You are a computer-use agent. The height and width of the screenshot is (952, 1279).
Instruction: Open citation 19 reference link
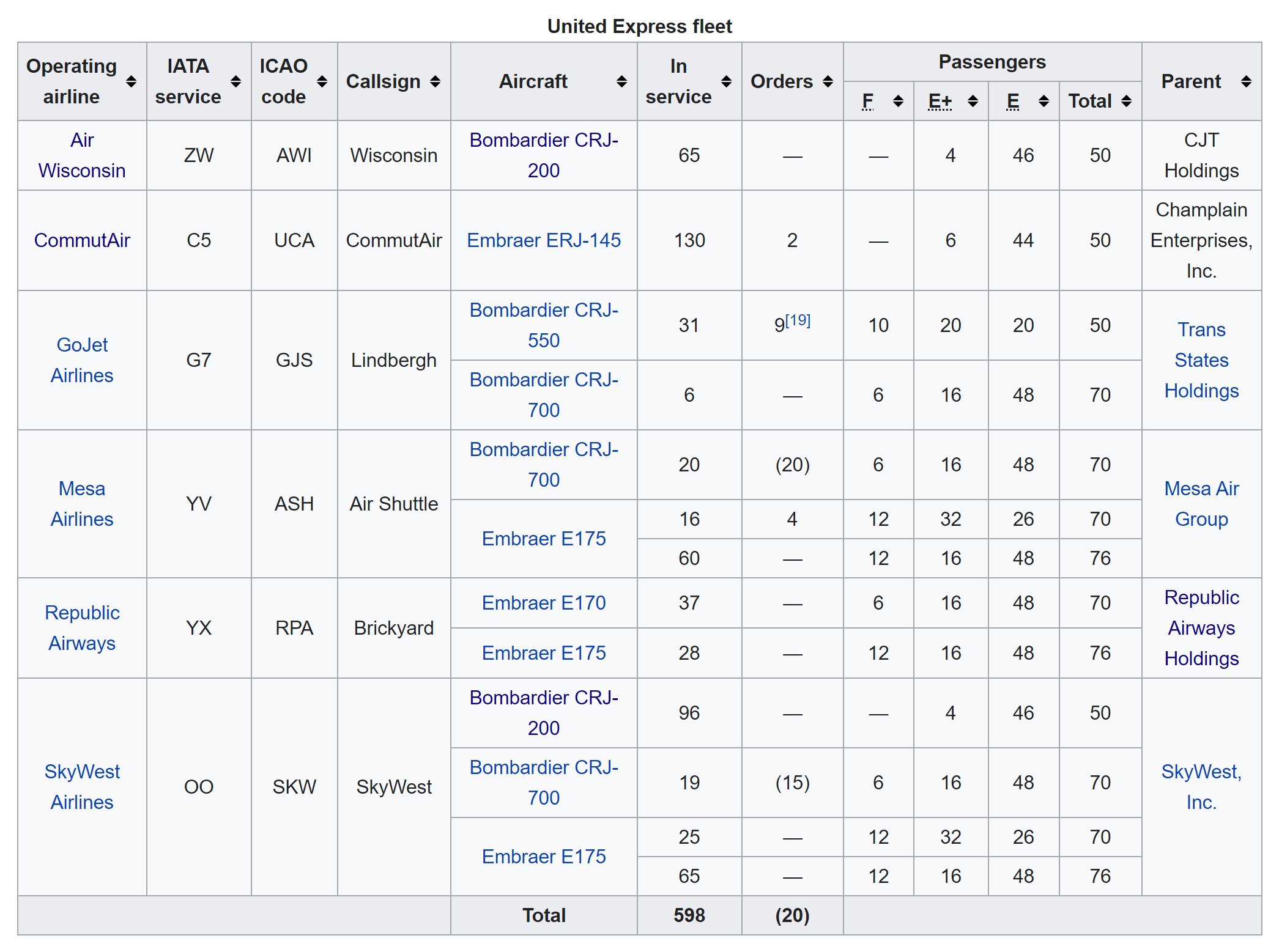click(x=798, y=320)
